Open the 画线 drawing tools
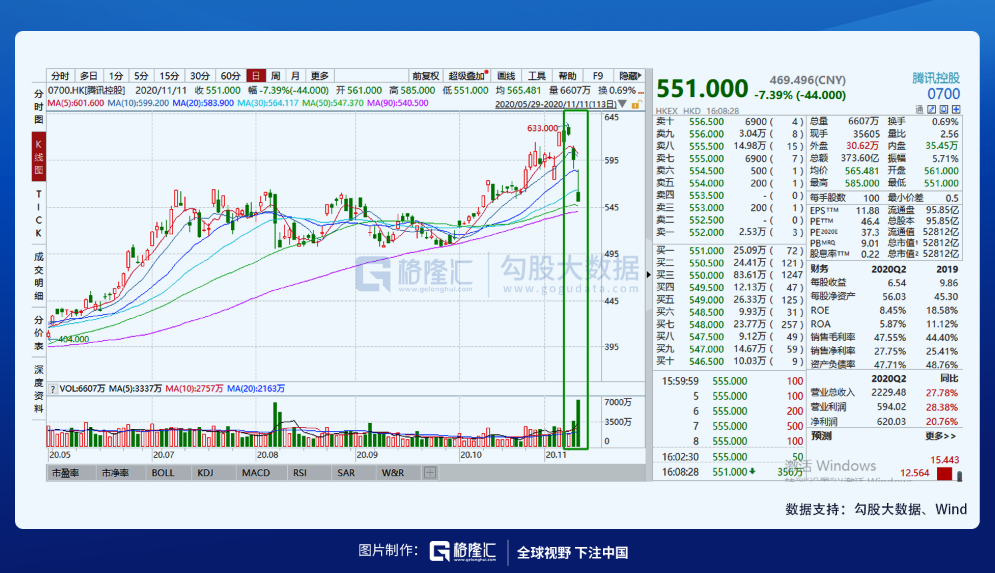The width and height of the screenshot is (995, 573). click(x=506, y=76)
